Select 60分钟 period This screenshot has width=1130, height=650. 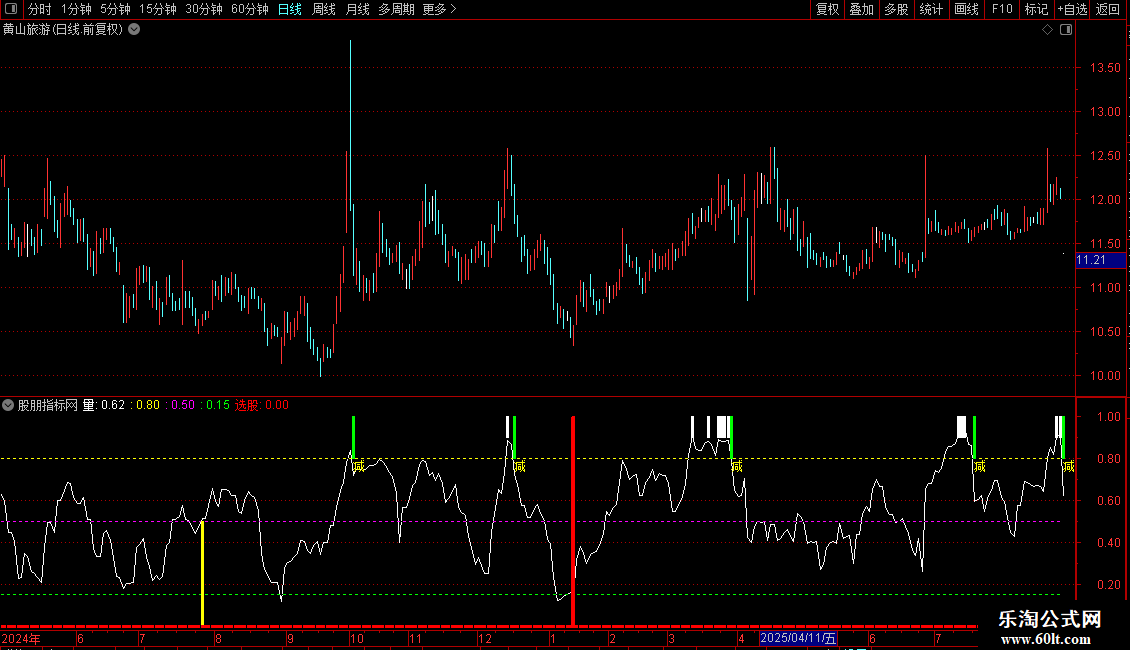coord(250,9)
